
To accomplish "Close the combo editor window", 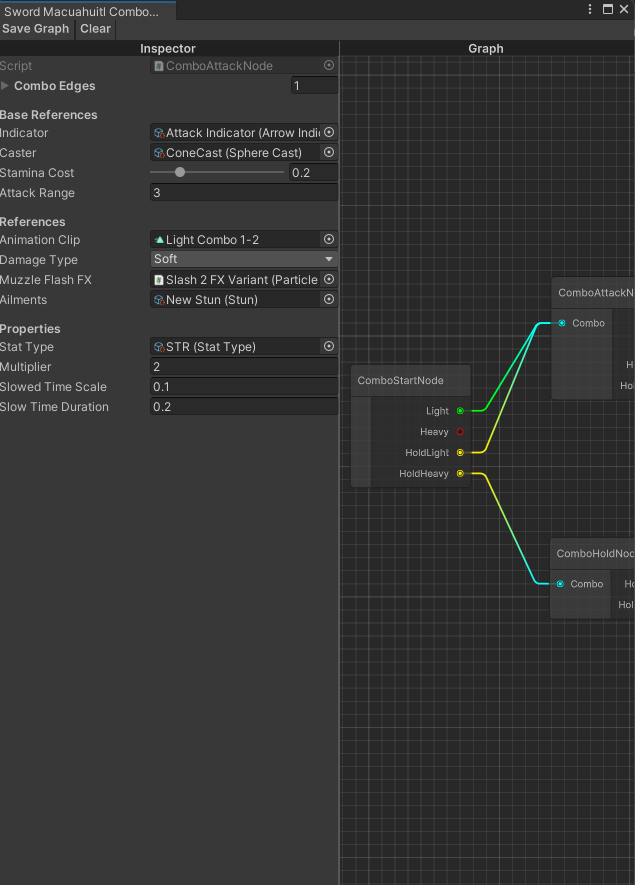I will coord(624,9).
